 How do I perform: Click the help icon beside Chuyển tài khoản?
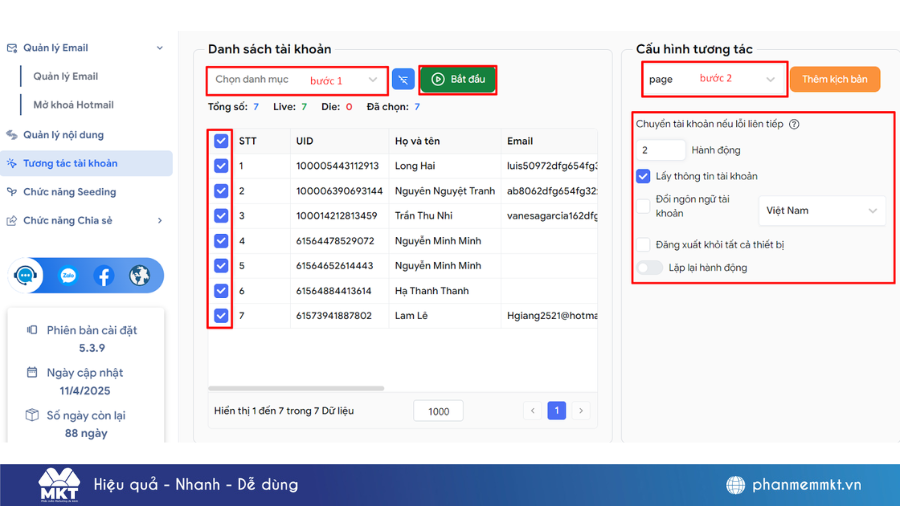794,124
